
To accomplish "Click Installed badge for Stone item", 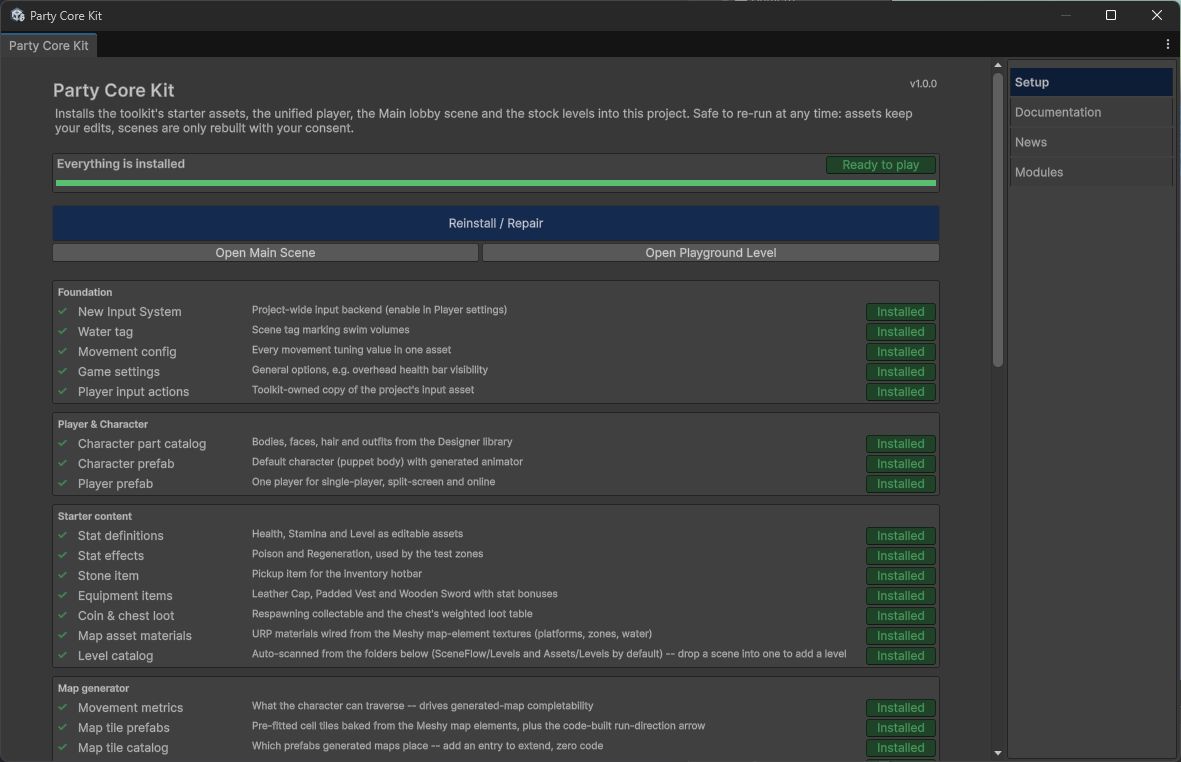I will (x=900, y=576).
